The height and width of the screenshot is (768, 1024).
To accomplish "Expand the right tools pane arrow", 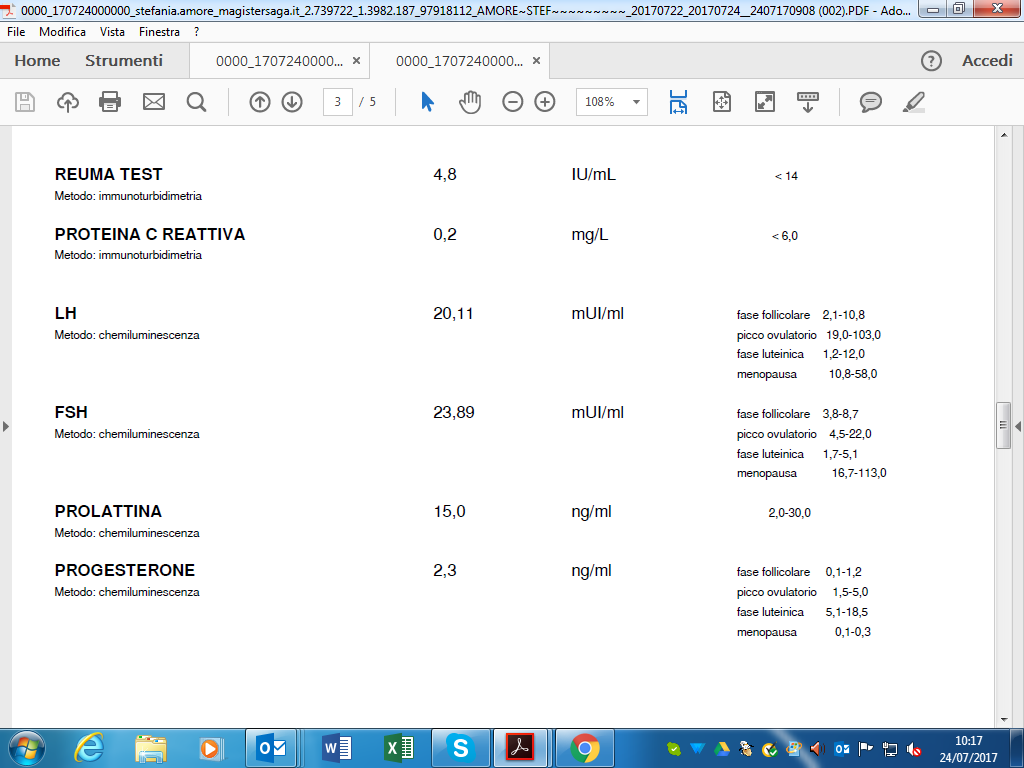I will pyautogui.click(x=1018, y=426).
